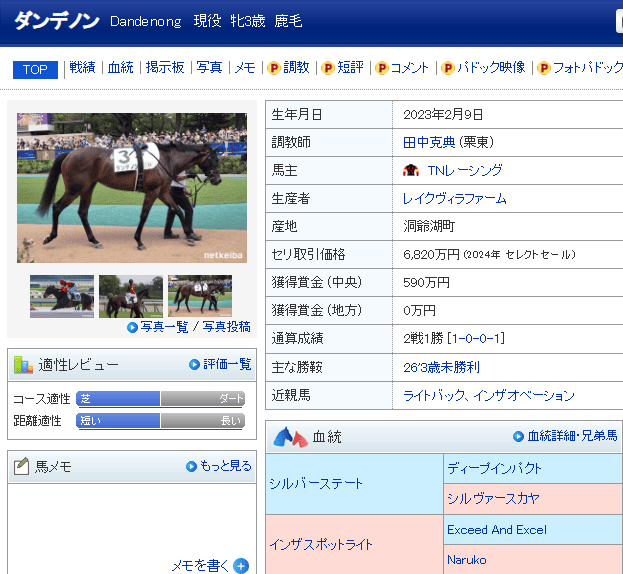Switch to the 血統 pedigree tab
Viewport: 623px width, 574px height.
click(120, 68)
